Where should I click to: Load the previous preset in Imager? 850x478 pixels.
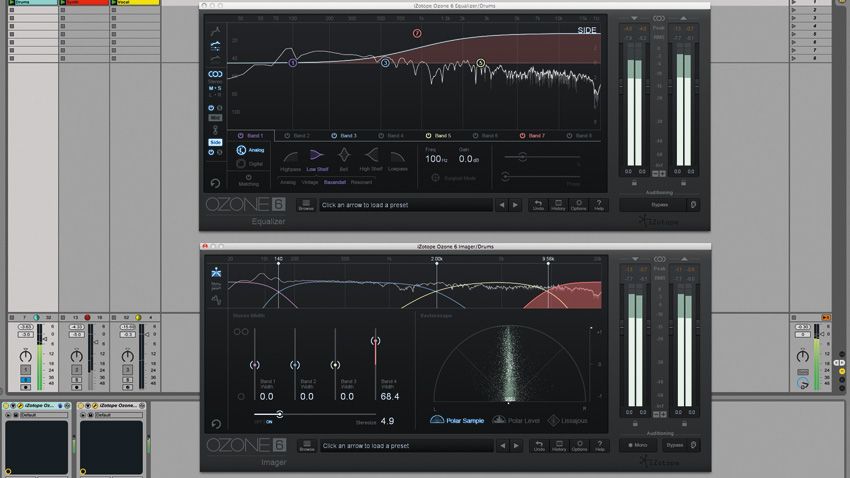pos(503,445)
